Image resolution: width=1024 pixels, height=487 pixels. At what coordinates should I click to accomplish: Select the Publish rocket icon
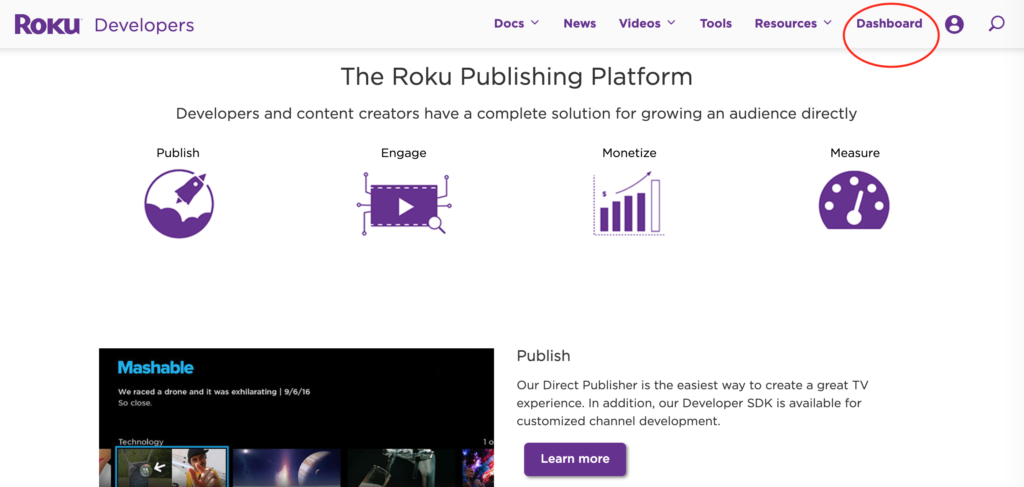(179, 203)
